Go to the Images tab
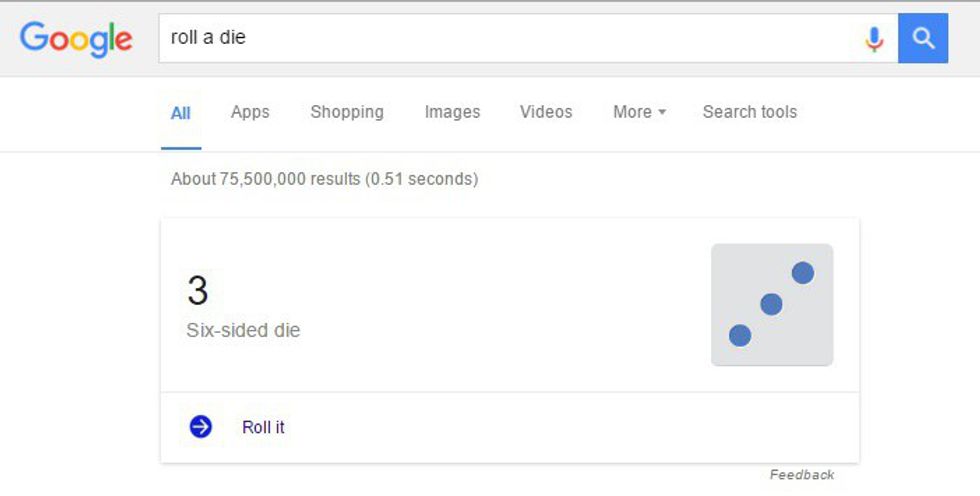This screenshot has width=980, height=496. pos(452,112)
